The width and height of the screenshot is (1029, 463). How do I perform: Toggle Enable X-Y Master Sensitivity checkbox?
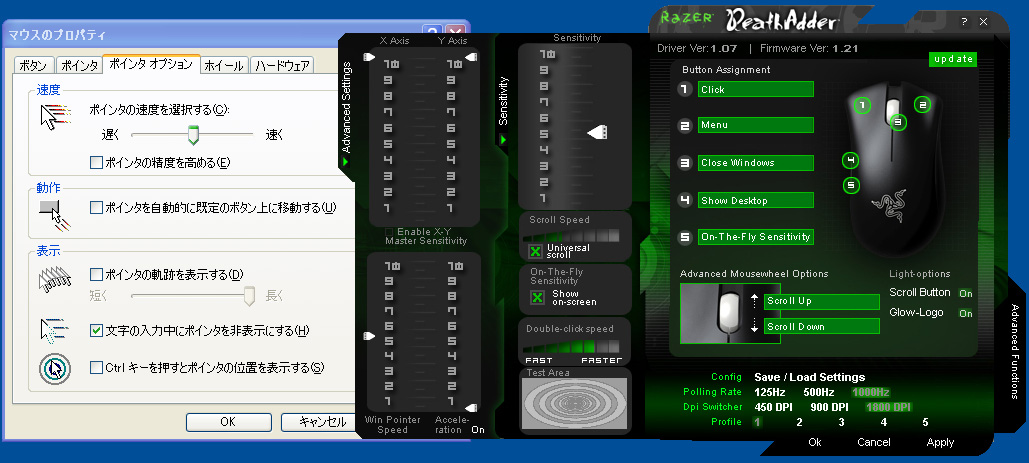(x=390, y=232)
